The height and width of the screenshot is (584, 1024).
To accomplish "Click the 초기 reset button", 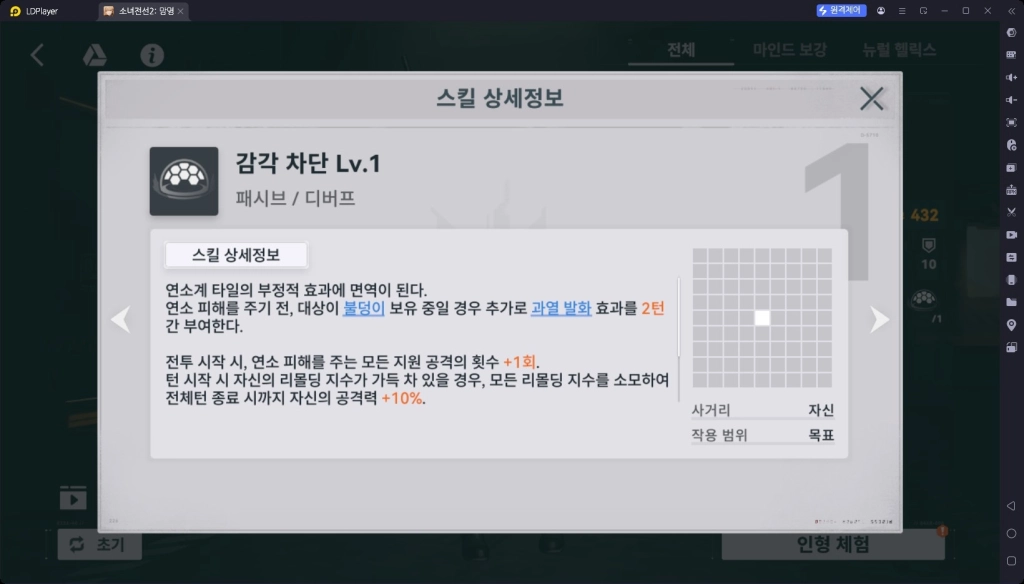I will click(x=100, y=545).
